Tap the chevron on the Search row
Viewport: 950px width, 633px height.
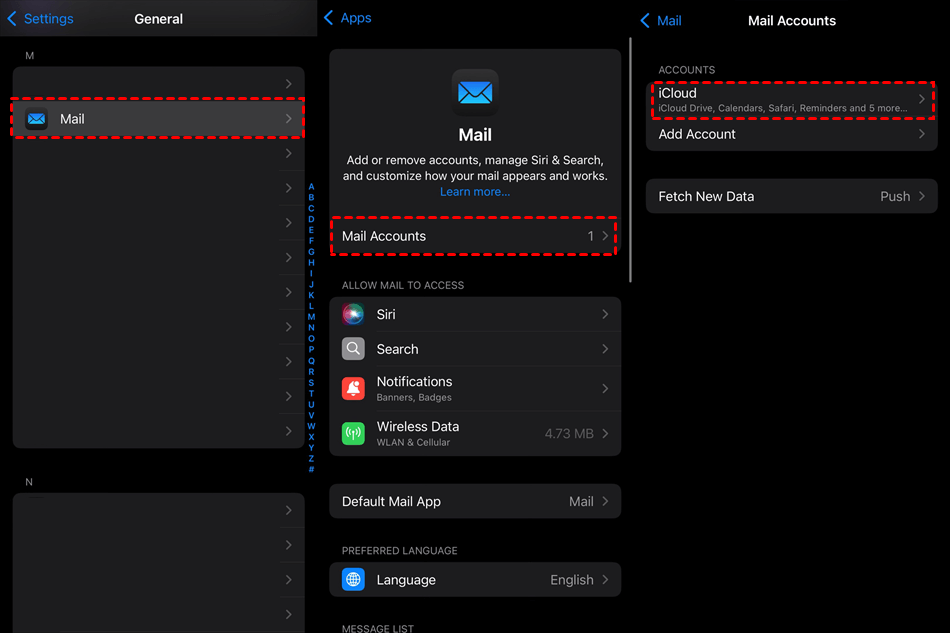click(605, 349)
